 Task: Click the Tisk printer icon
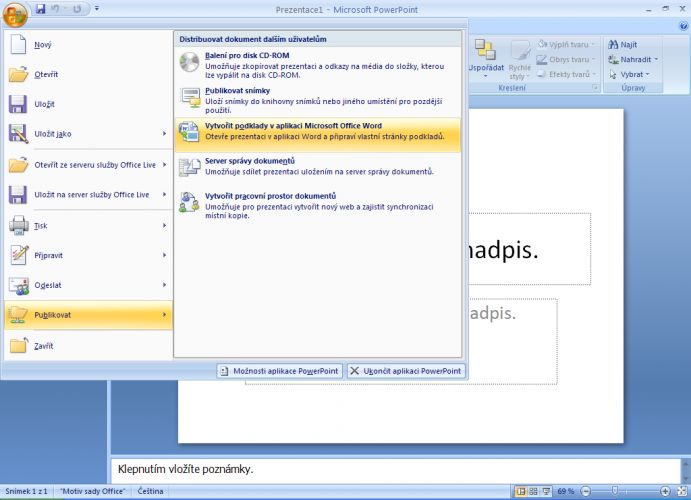point(19,226)
